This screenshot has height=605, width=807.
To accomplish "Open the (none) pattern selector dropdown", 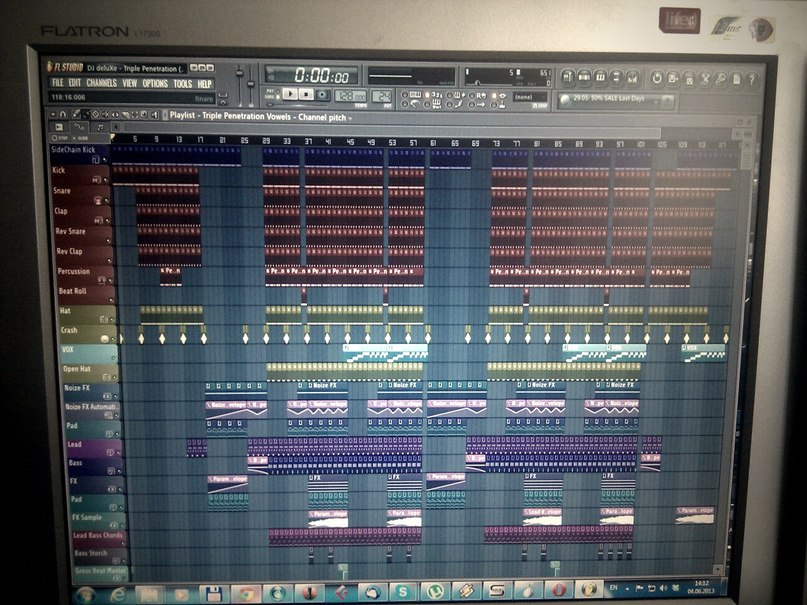I will (531, 97).
